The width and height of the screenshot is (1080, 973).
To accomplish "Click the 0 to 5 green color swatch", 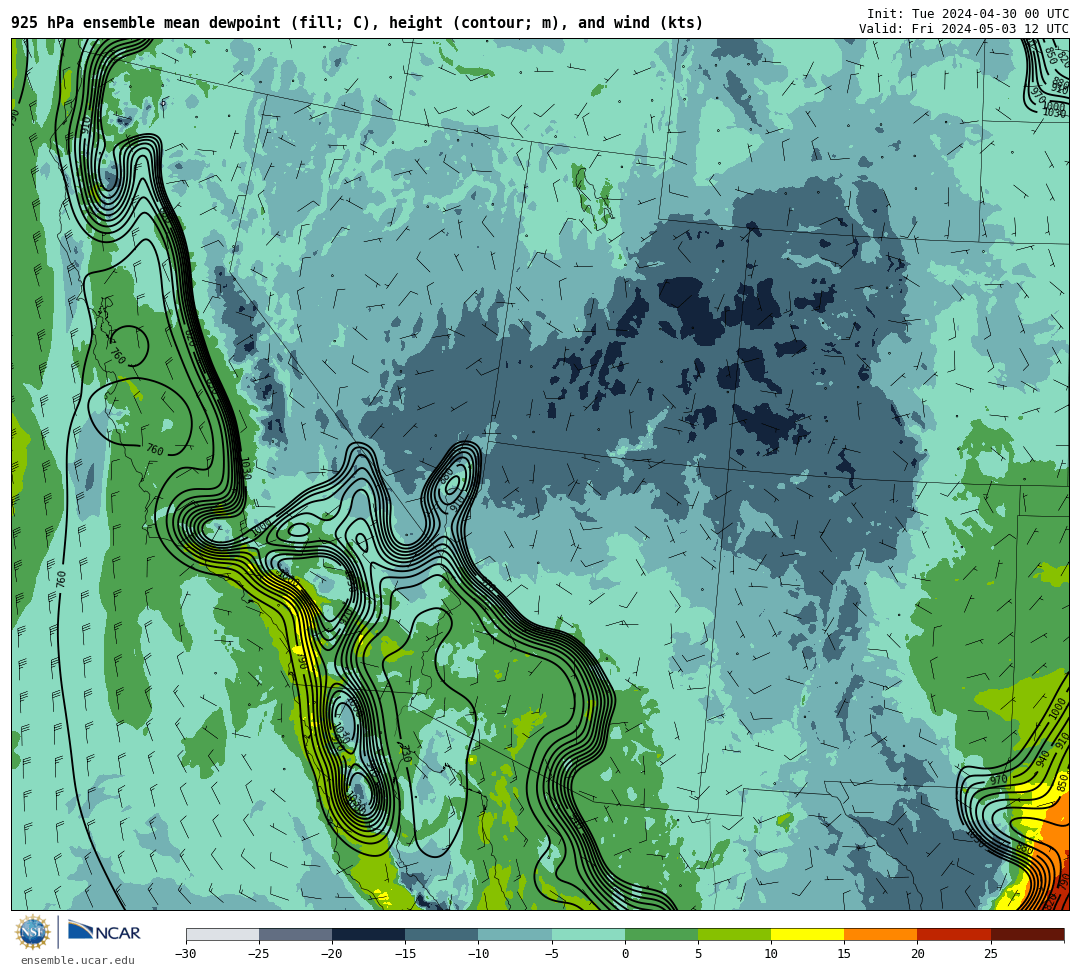I will 661,934.
